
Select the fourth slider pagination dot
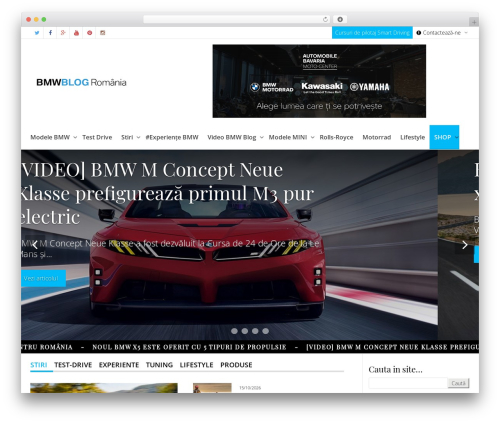click(265, 331)
